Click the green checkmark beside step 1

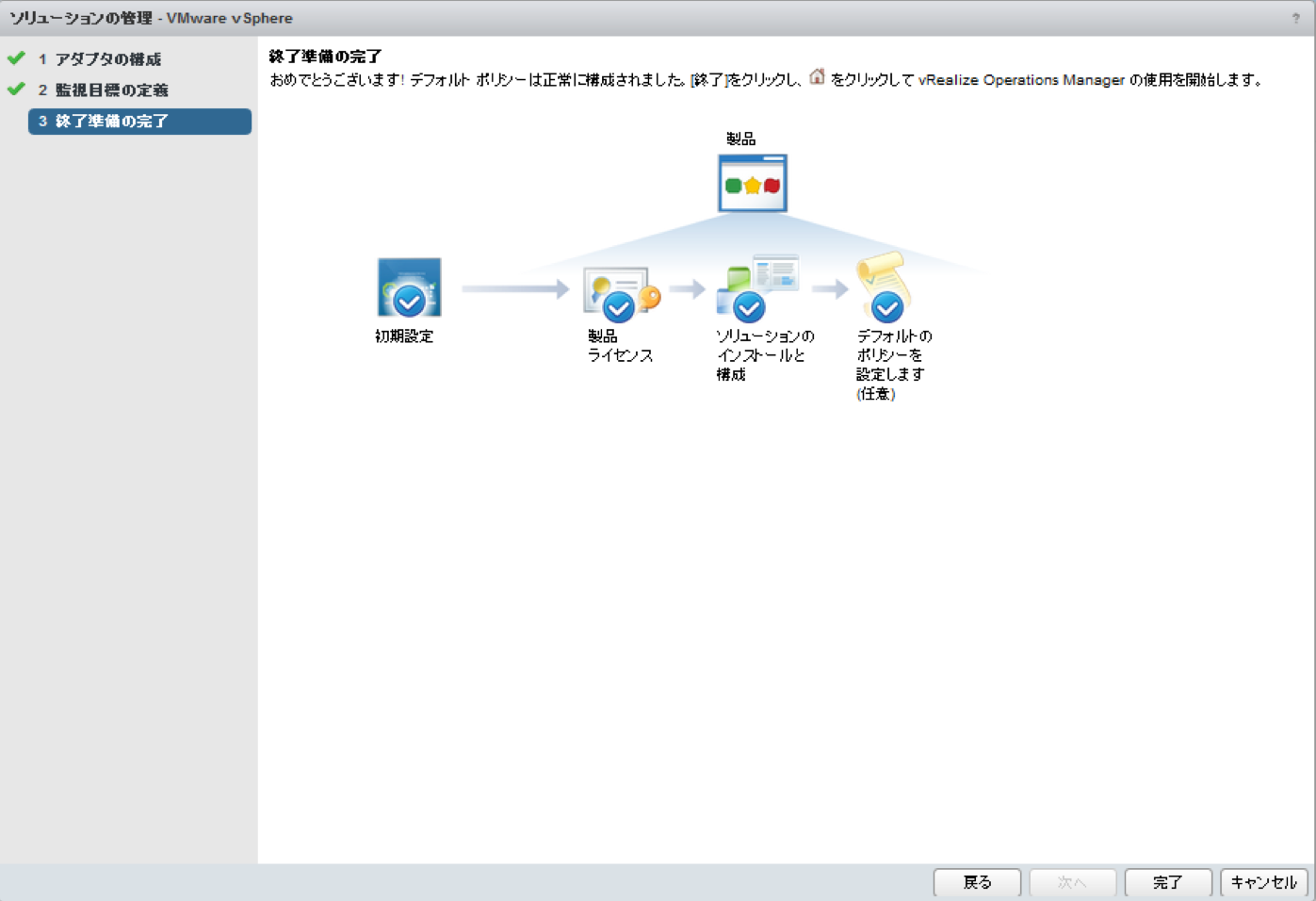point(15,57)
